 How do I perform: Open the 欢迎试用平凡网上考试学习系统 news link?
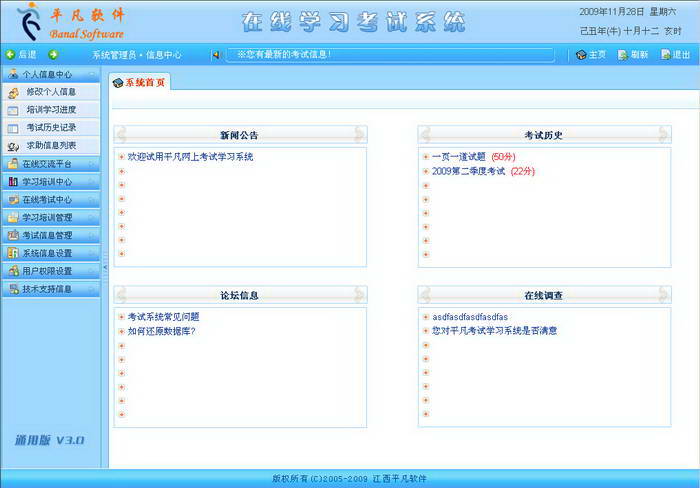coord(190,157)
